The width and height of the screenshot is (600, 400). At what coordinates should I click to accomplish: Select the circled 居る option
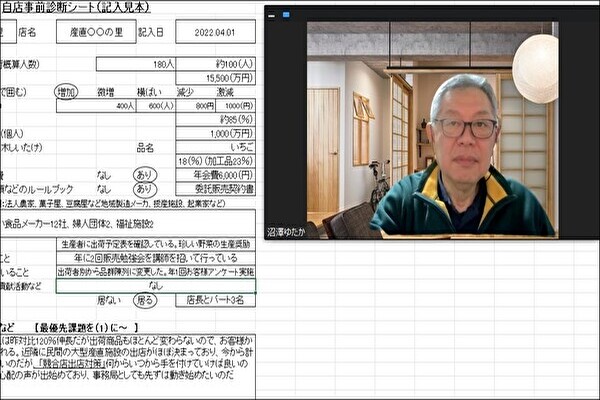(146, 299)
